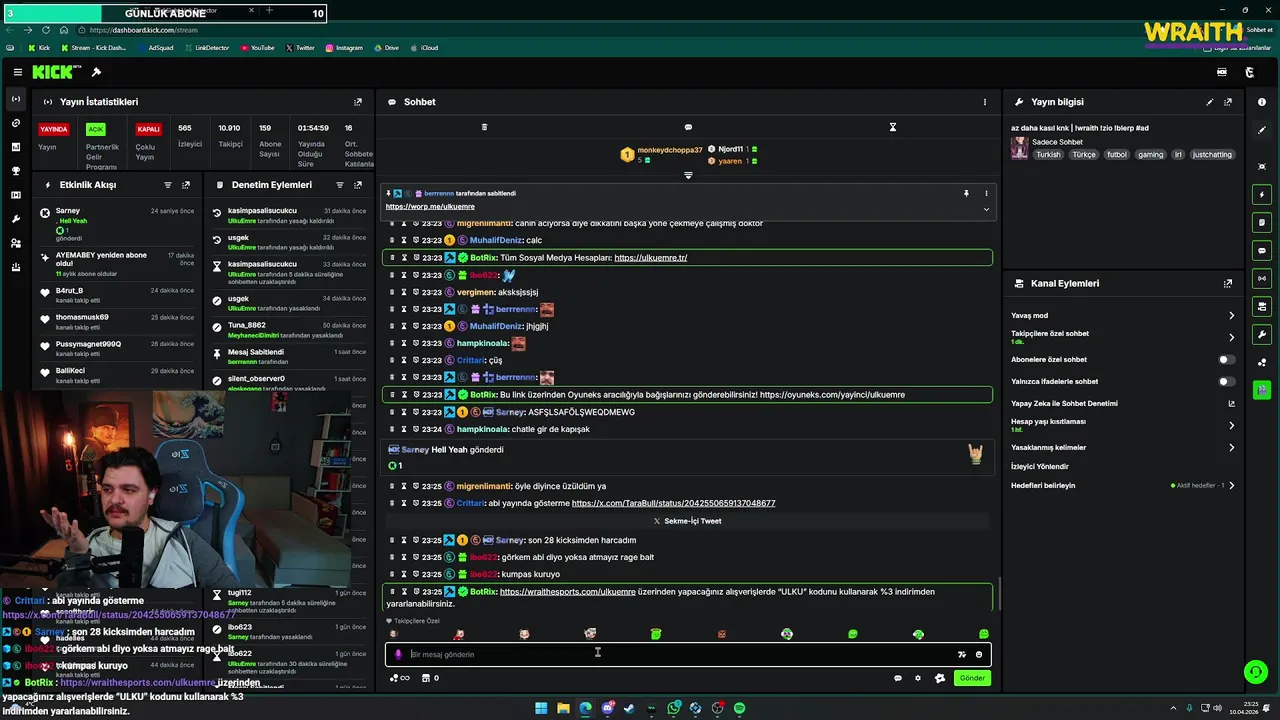Open the pinned worp.me/ulkuemre link
Screen dimensions: 1280x720
(430, 207)
